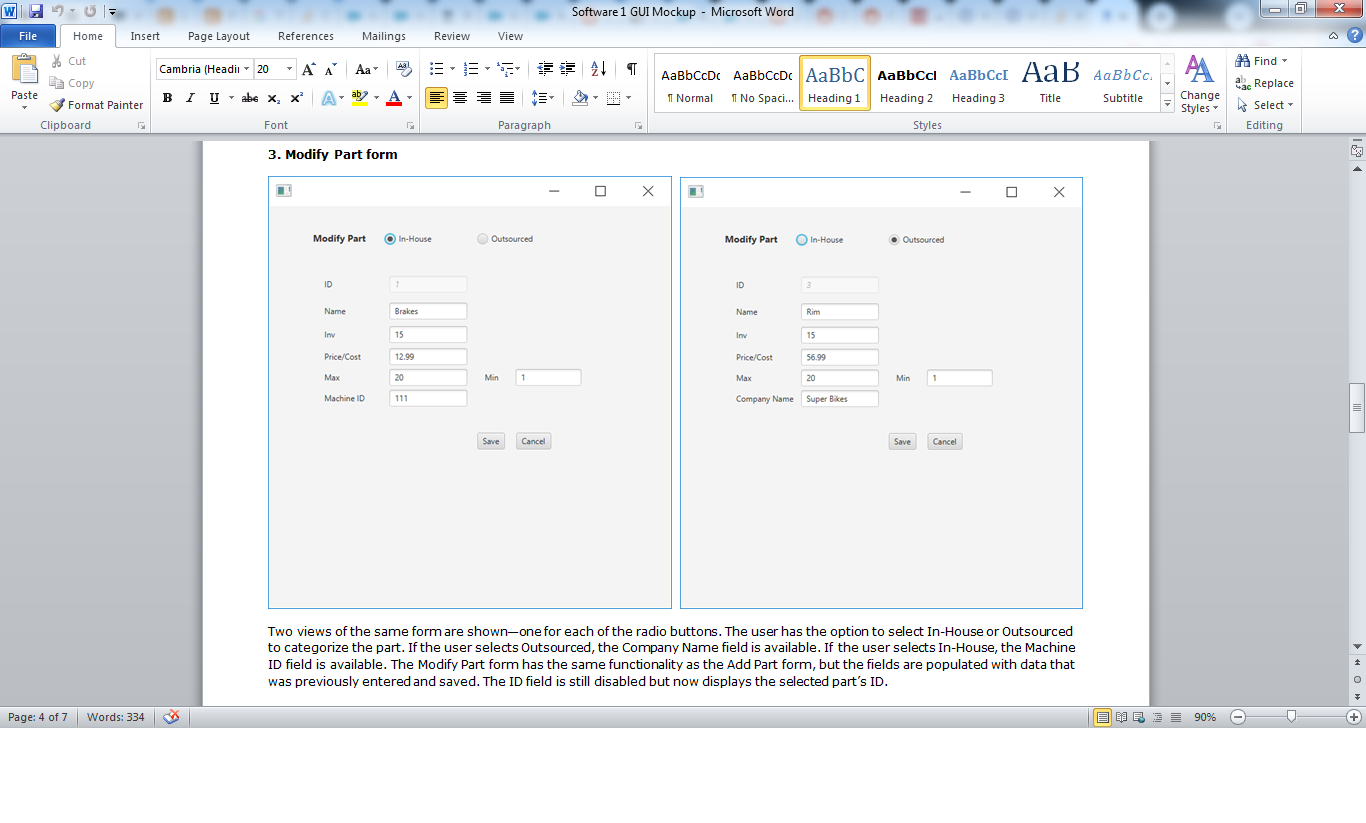Click the Words: 334 count in status bar
The width and height of the screenshot is (1366, 823).
[116, 717]
